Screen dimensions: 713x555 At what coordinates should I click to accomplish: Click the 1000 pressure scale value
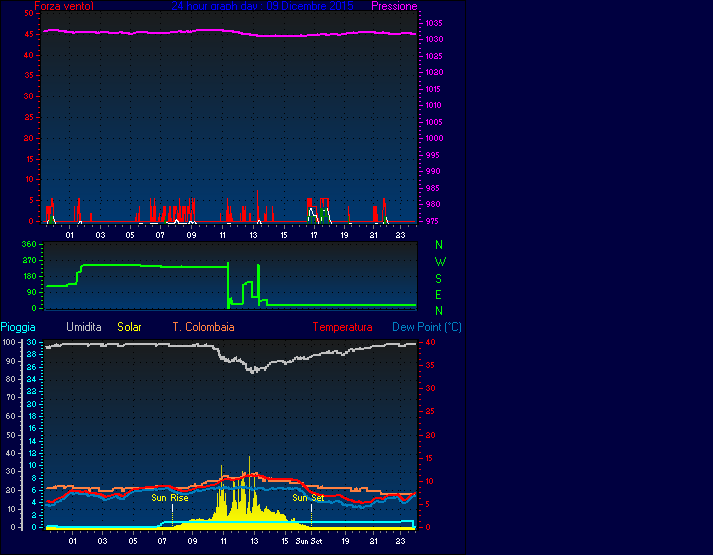pyautogui.click(x=434, y=138)
